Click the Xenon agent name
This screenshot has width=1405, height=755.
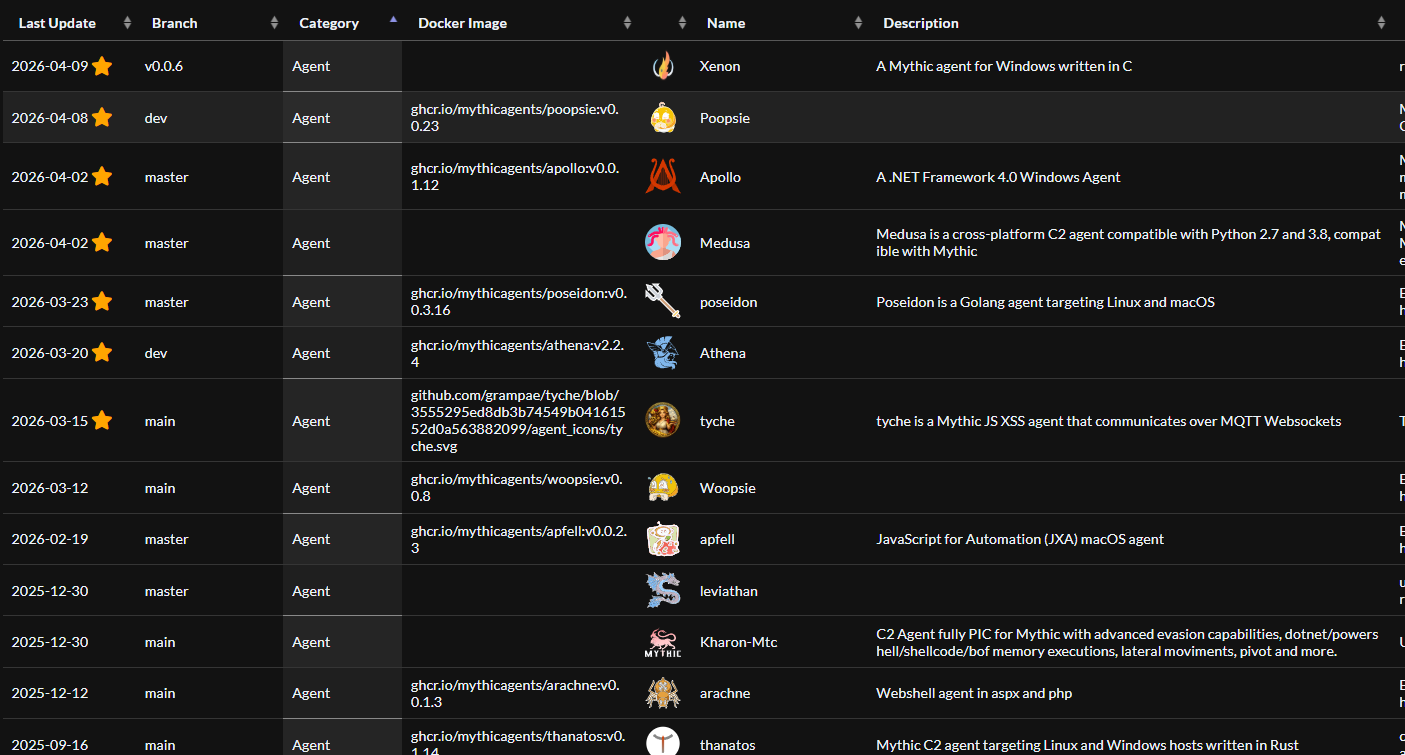click(720, 66)
